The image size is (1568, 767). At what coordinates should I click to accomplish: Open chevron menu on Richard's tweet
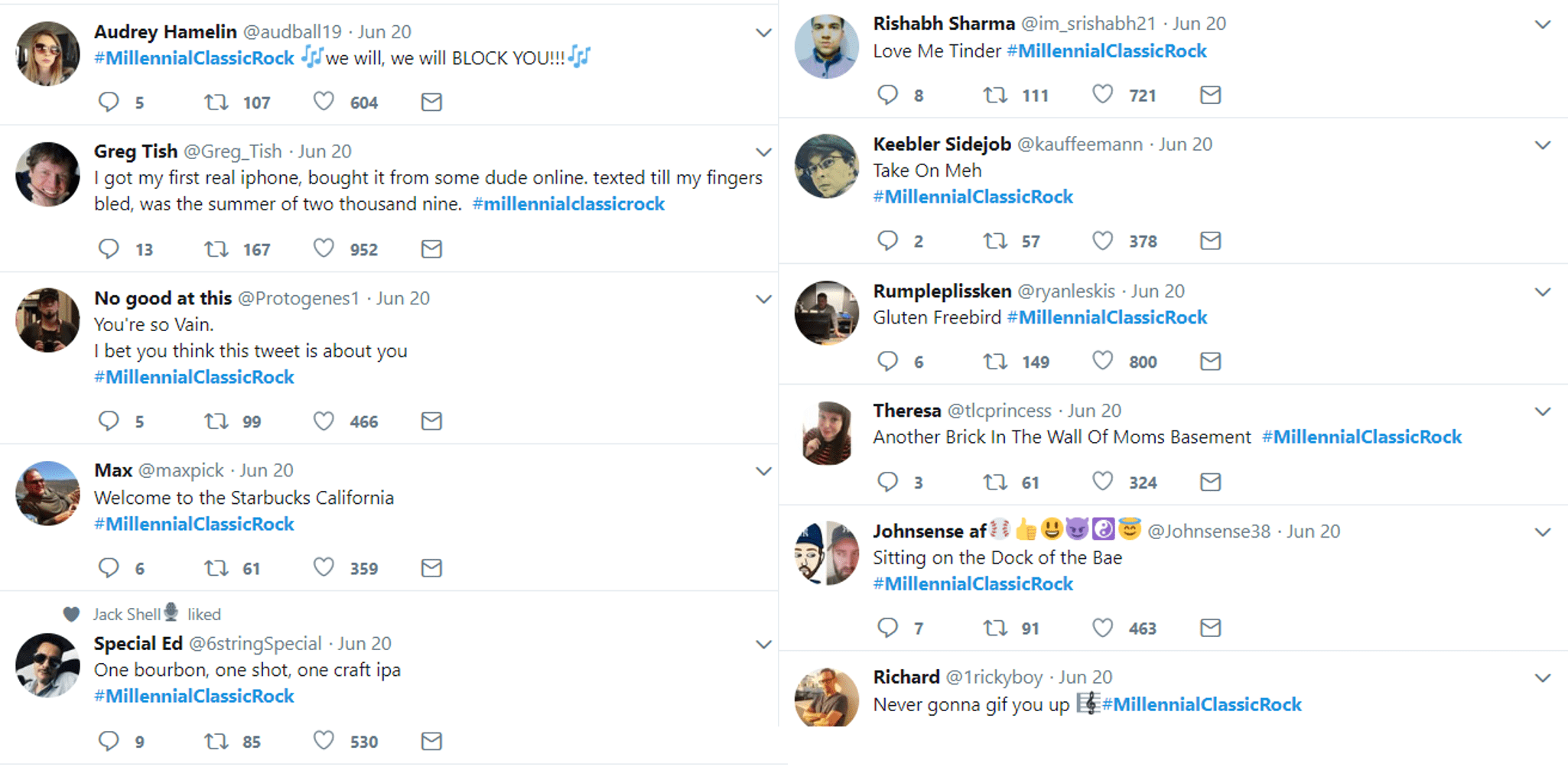pos(1543,678)
